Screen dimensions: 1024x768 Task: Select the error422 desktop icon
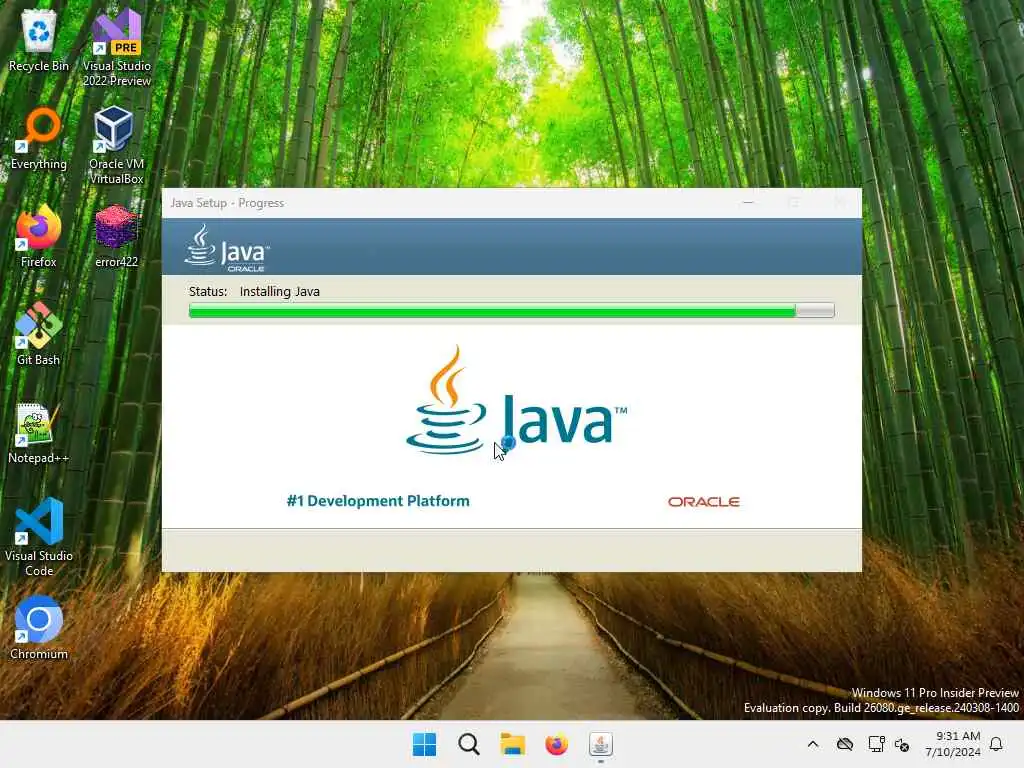pyautogui.click(x=116, y=236)
